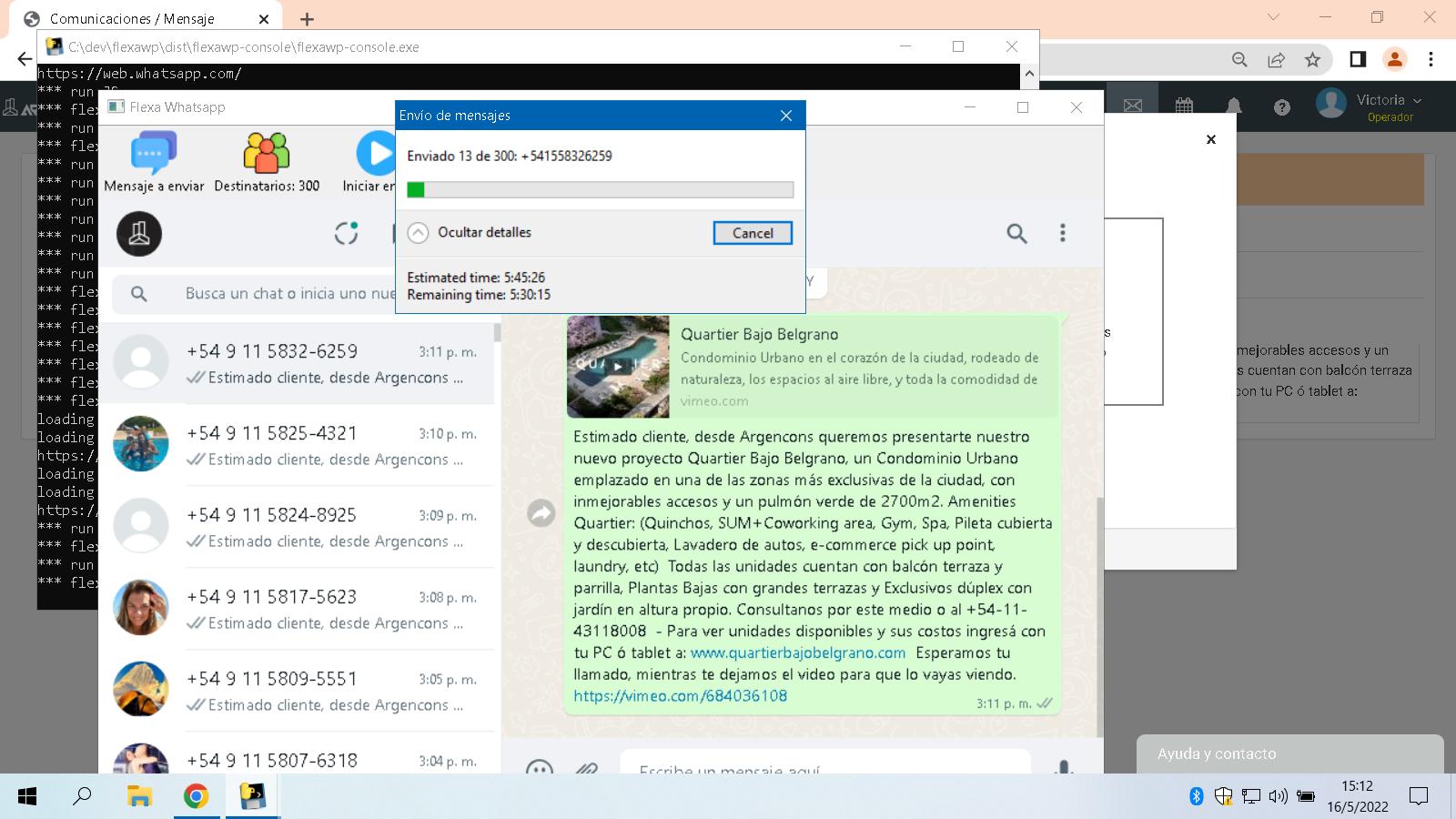
Task: Open the help question mark icon
Action: pos(1282,107)
